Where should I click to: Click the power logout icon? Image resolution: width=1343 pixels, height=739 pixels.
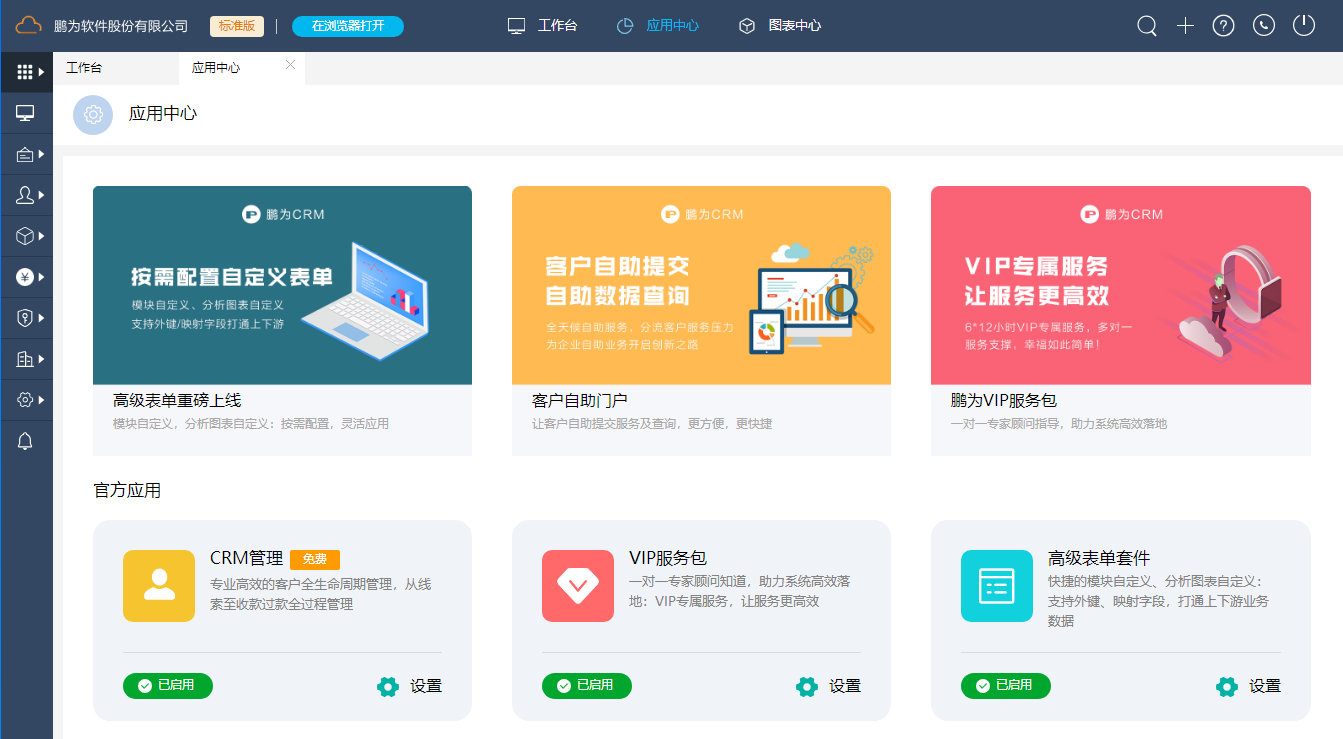1303,25
